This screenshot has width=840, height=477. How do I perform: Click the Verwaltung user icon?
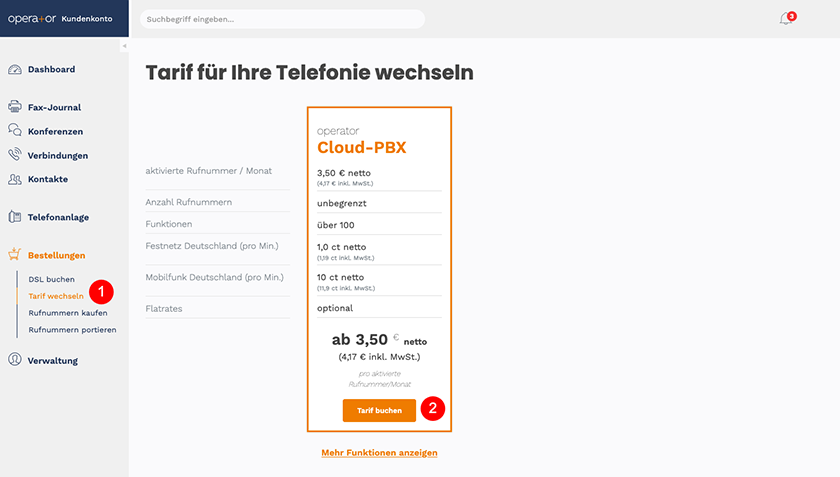coord(15,360)
